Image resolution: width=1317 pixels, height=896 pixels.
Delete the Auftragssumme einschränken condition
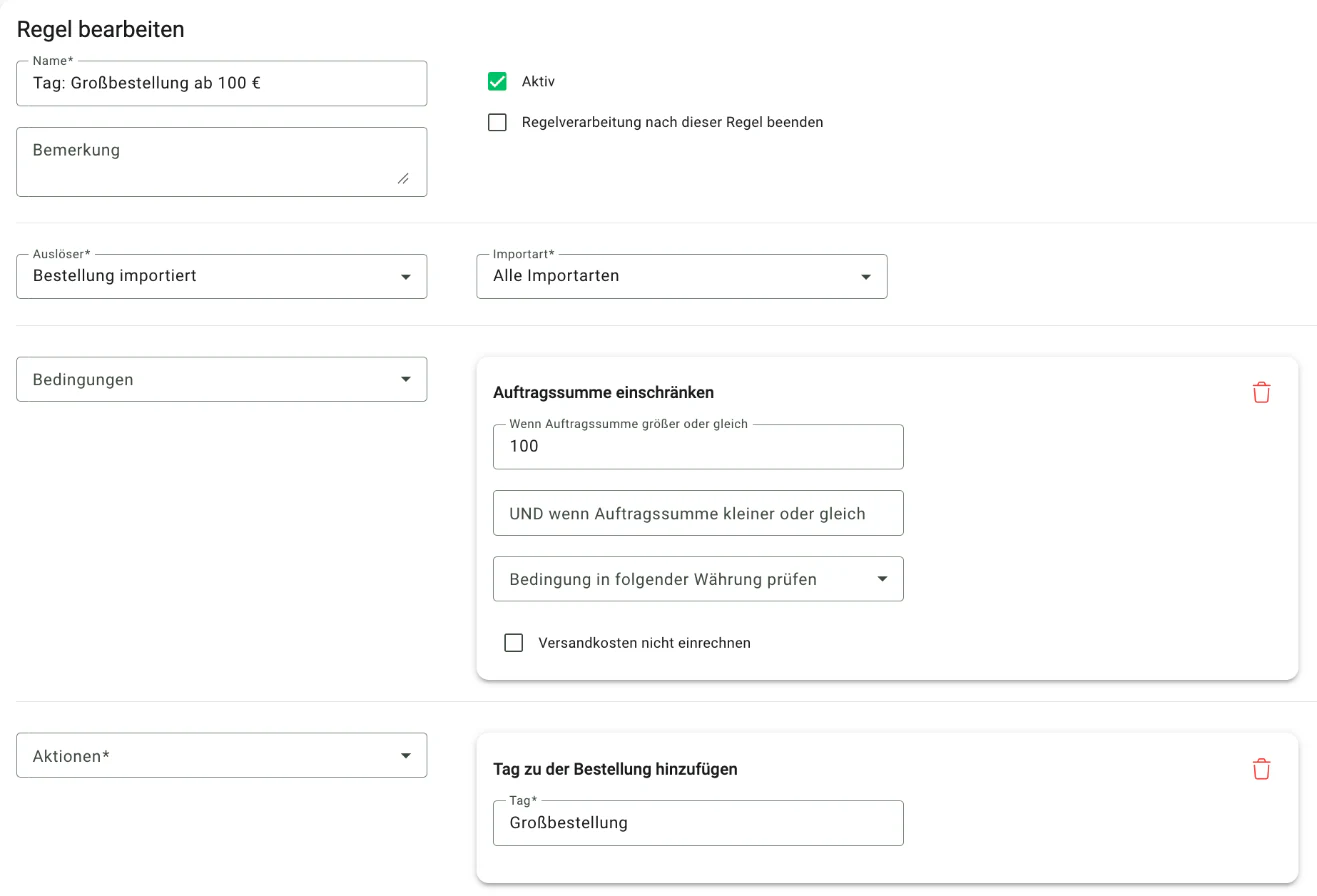[x=1261, y=392]
